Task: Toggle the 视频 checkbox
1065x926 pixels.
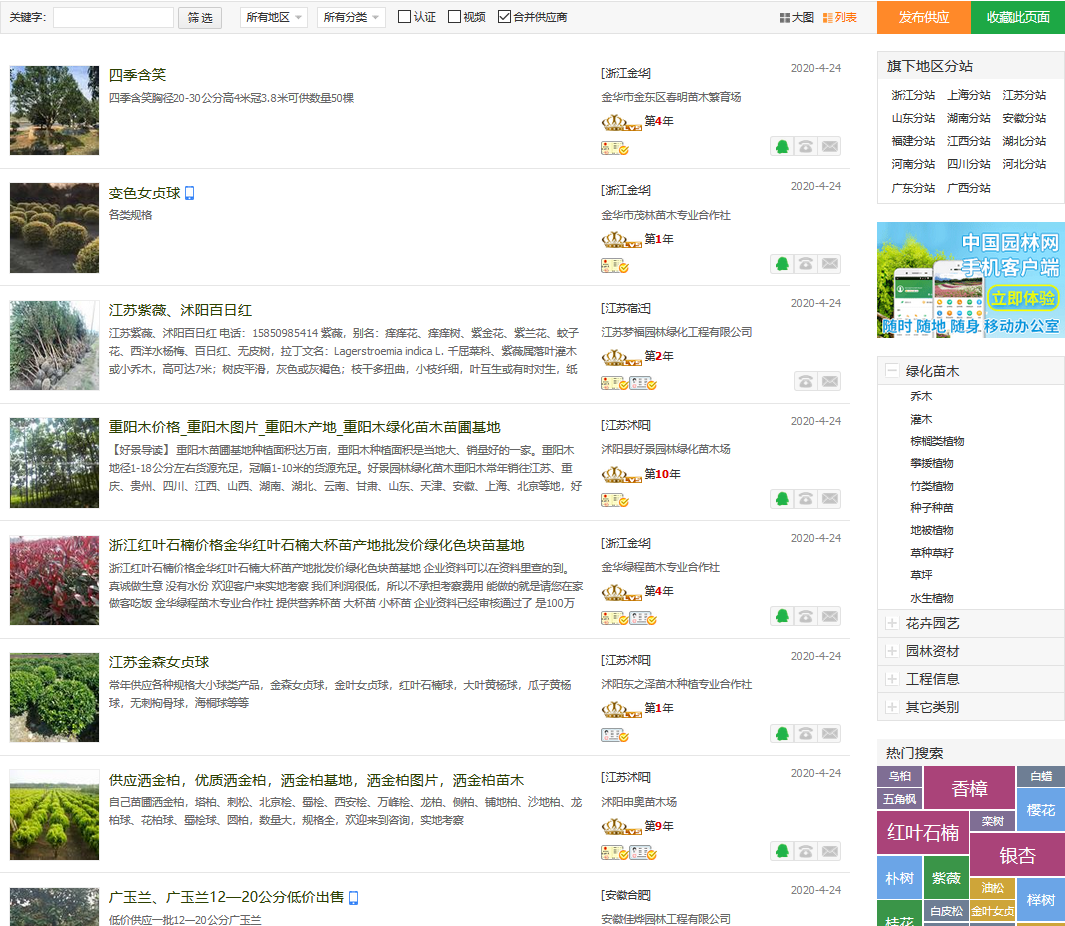Action: pos(454,16)
